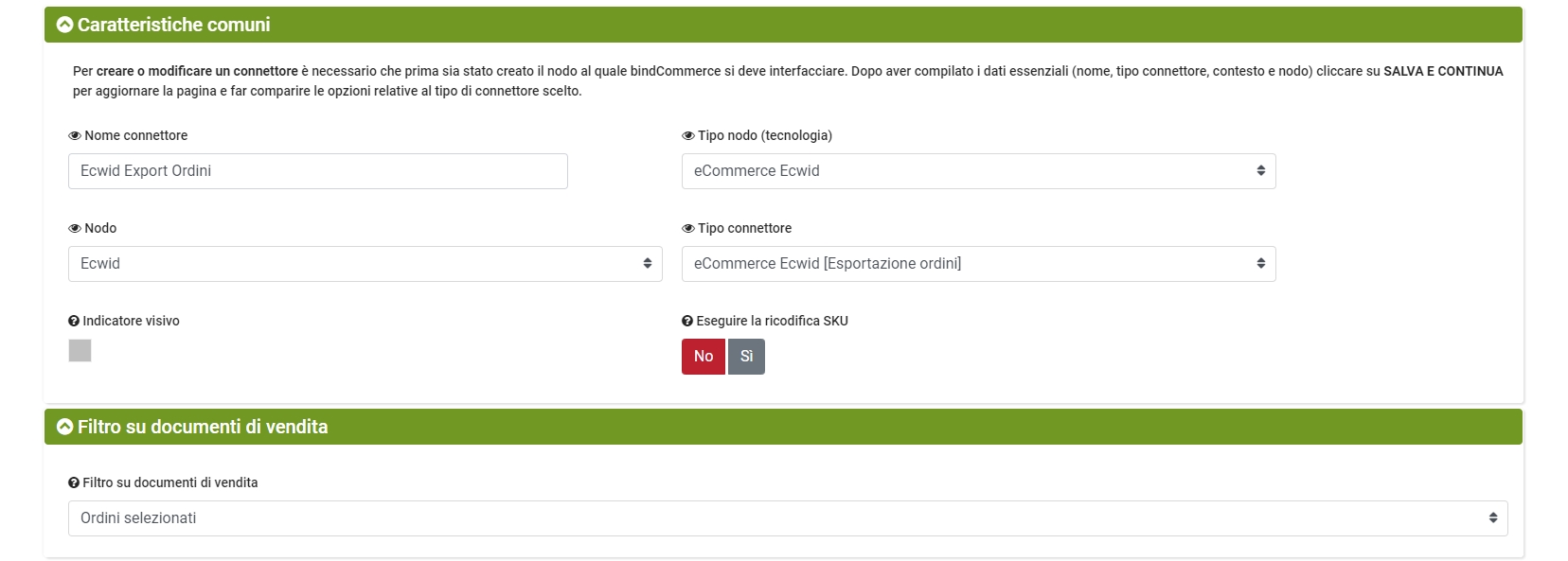Viewport: 1568px width, 561px height.
Task: Click the eye icon beside Tipo nodo (tecnologia)
Action: point(688,136)
